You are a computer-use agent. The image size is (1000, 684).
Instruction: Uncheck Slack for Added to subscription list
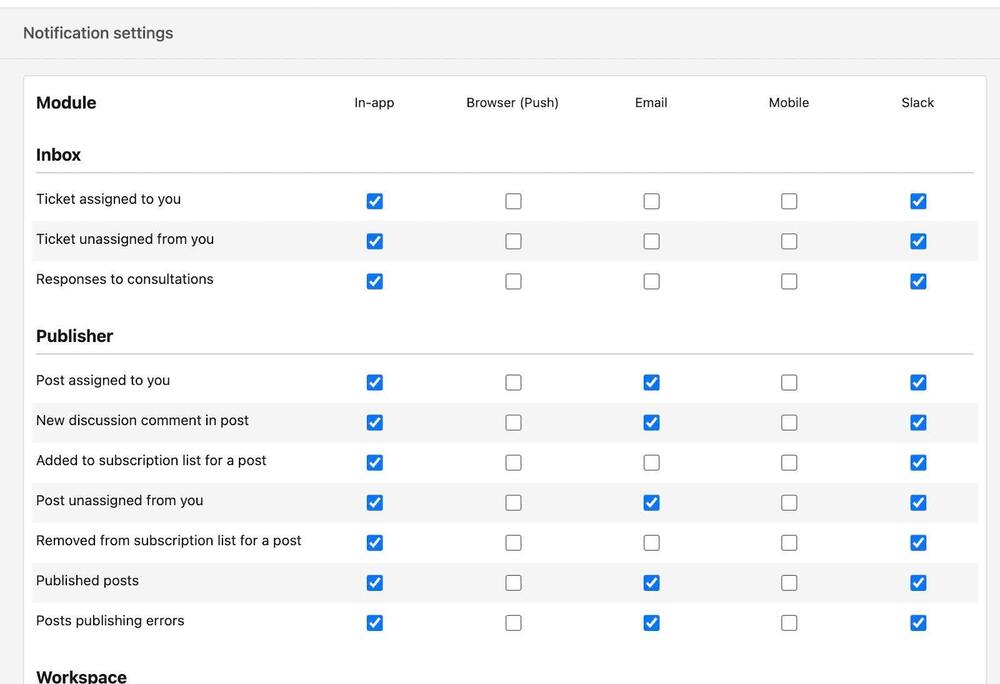point(918,463)
